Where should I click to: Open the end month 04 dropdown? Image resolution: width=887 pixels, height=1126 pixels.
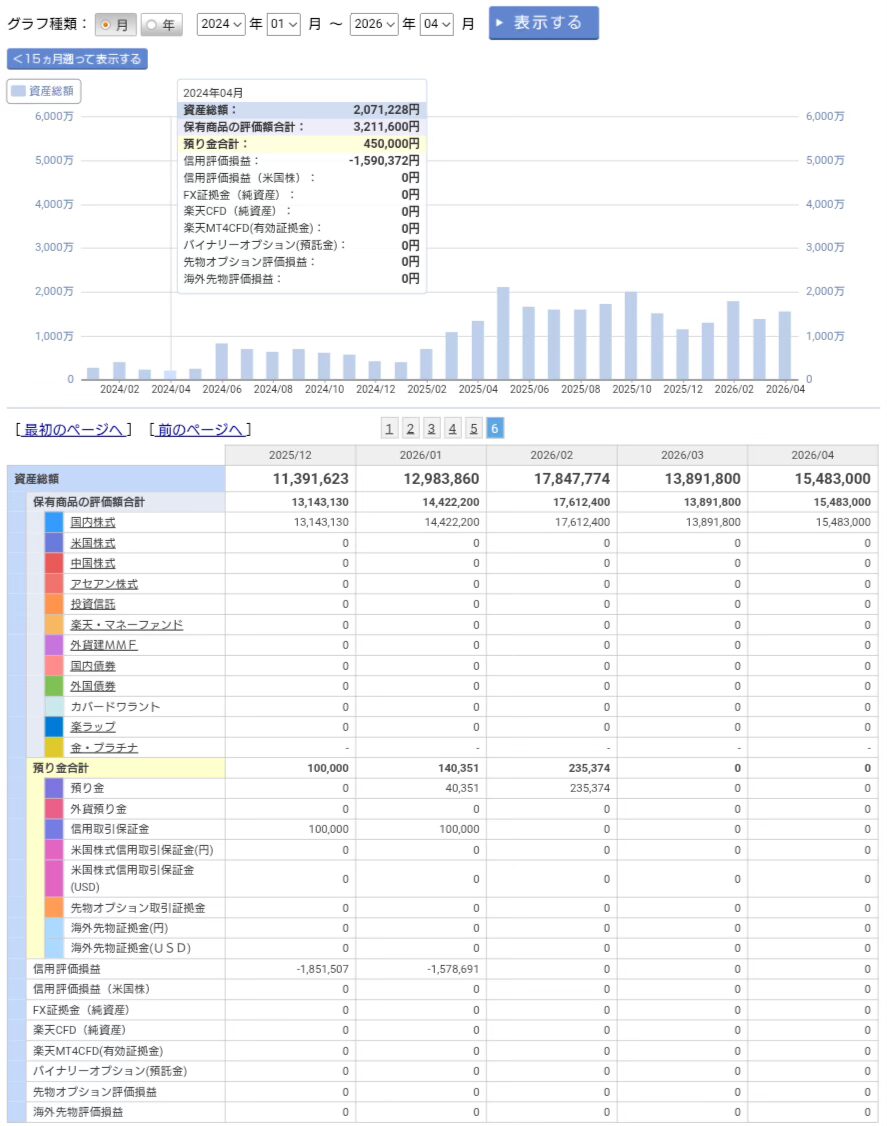click(x=437, y=24)
